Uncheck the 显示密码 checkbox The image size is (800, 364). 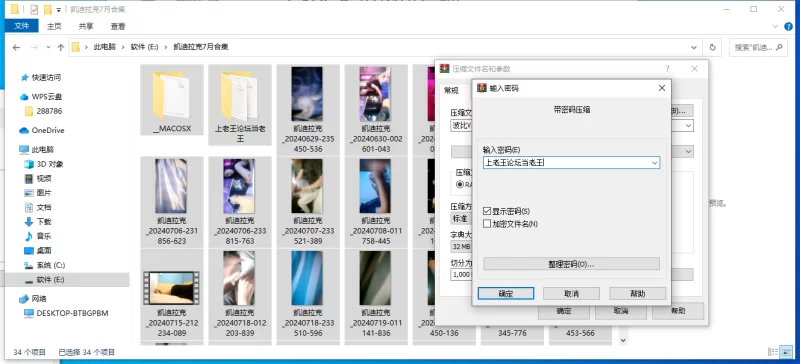click(x=487, y=211)
